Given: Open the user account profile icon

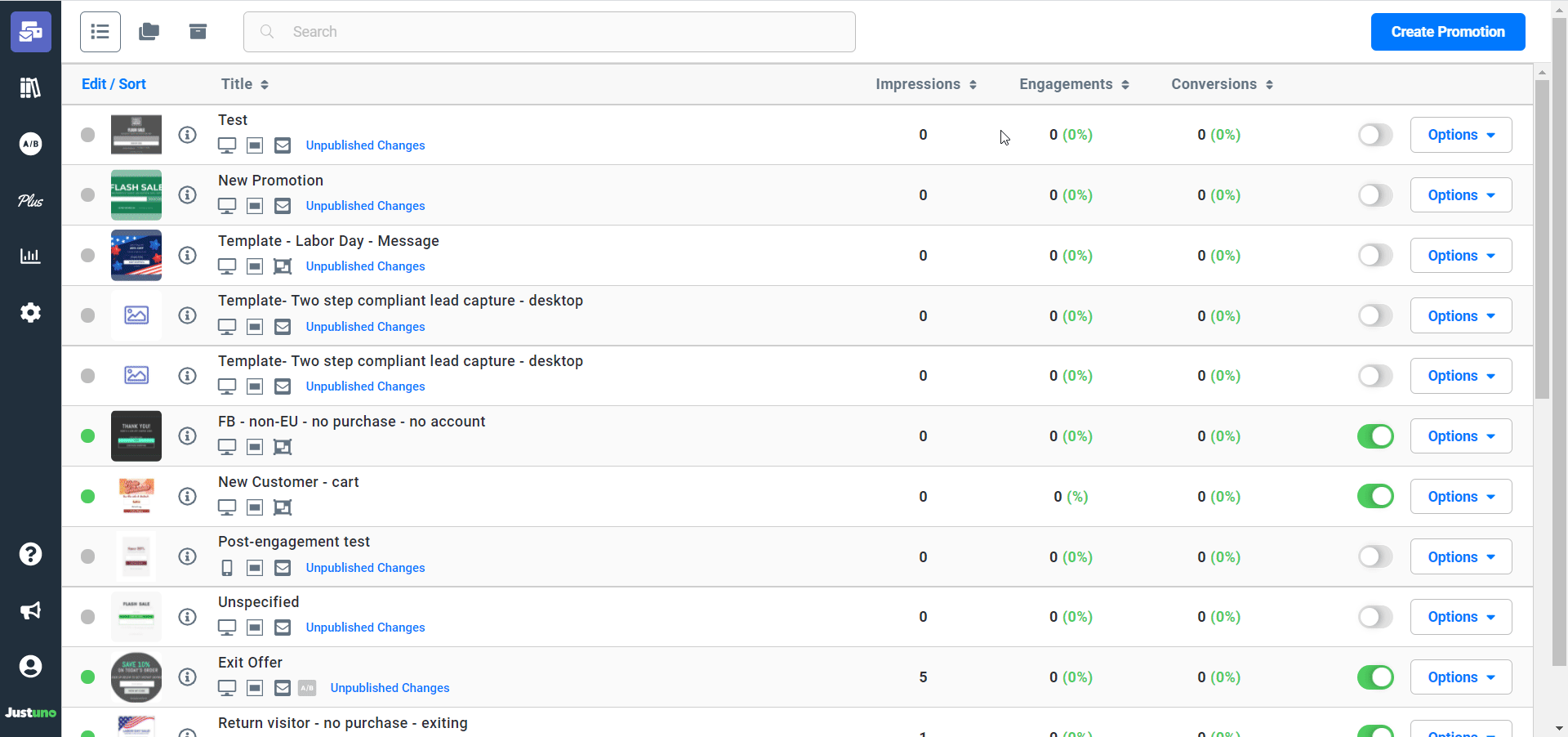Looking at the screenshot, I should (30, 667).
